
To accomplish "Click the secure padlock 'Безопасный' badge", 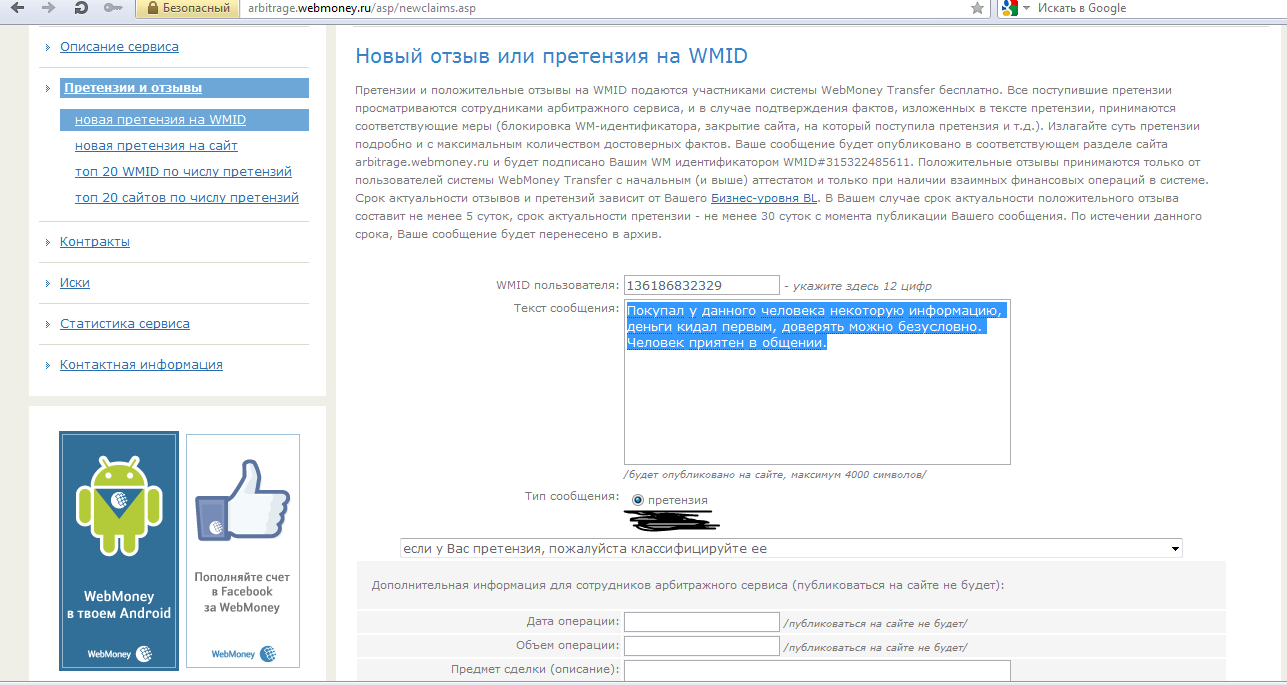I will pyautogui.click(x=187, y=8).
